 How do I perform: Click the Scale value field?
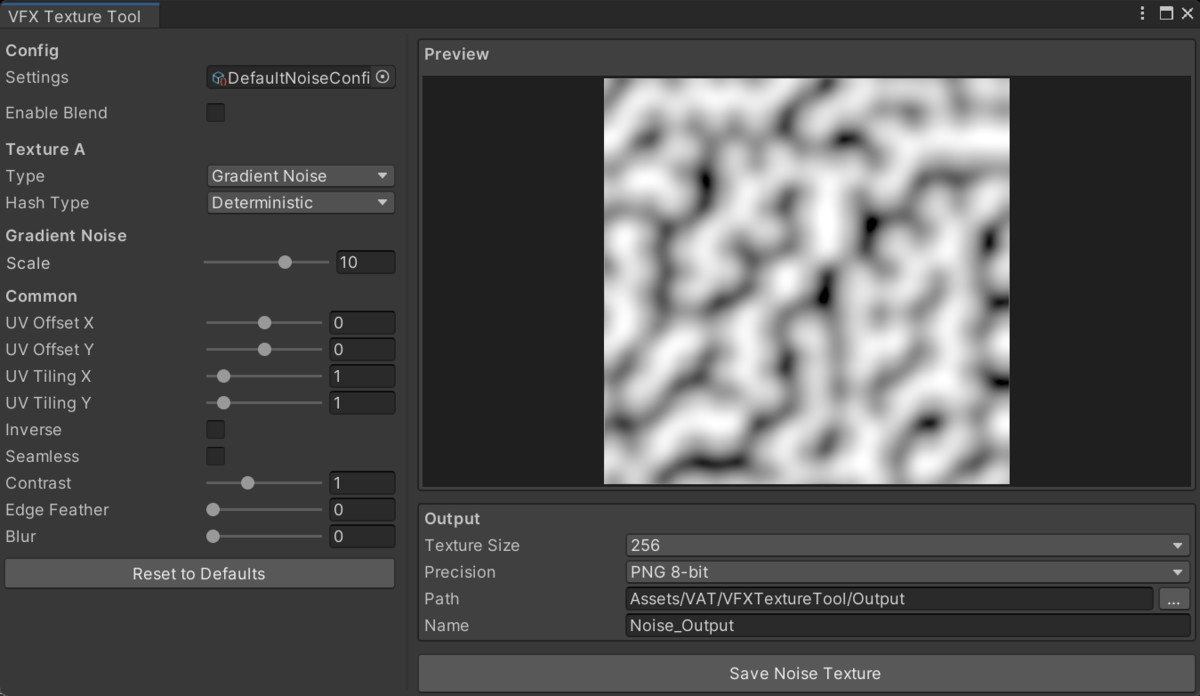pos(365,263)
